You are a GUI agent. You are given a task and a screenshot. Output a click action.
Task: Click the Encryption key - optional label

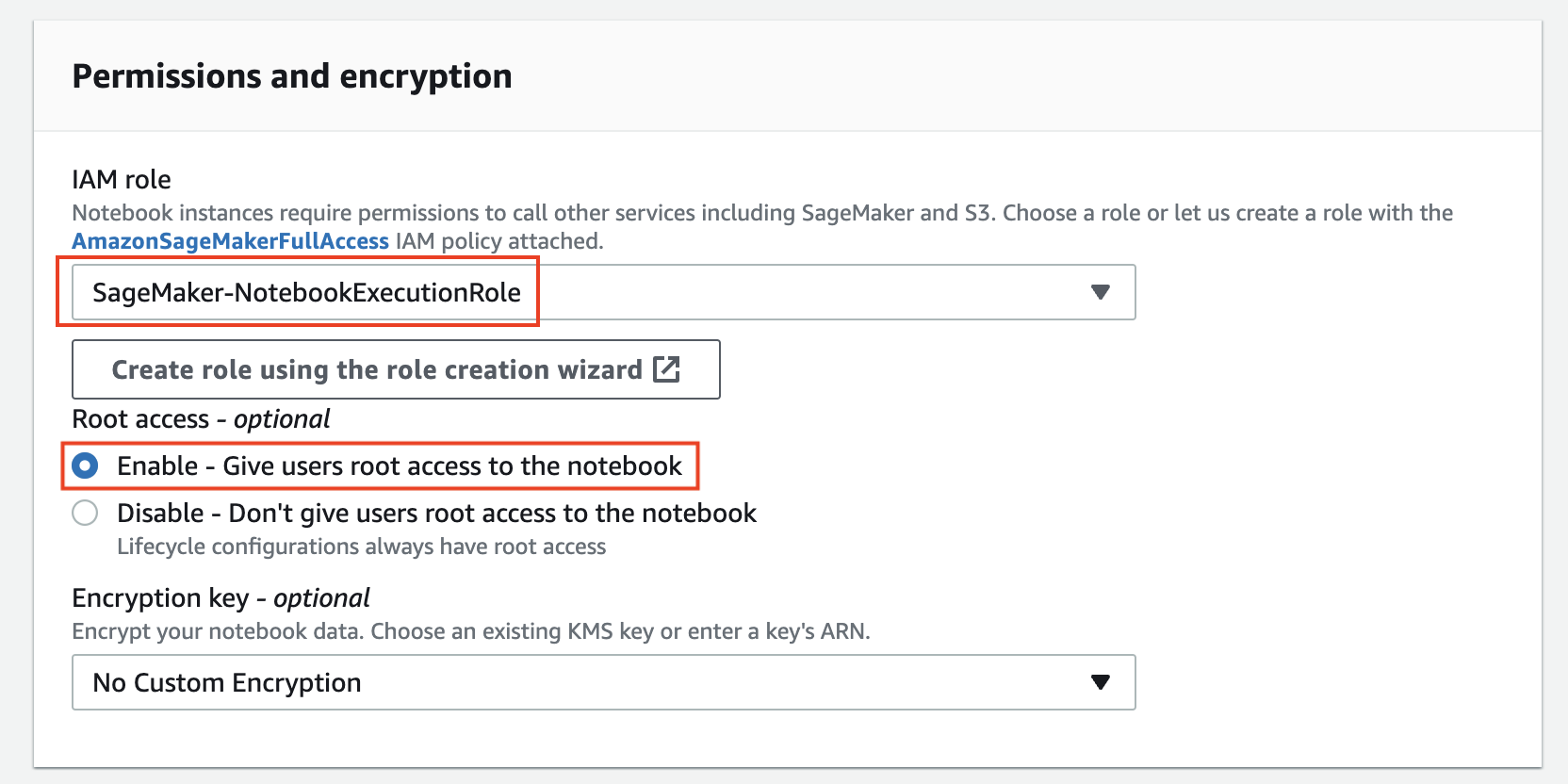pyautogui.click(x=220, y=597)
